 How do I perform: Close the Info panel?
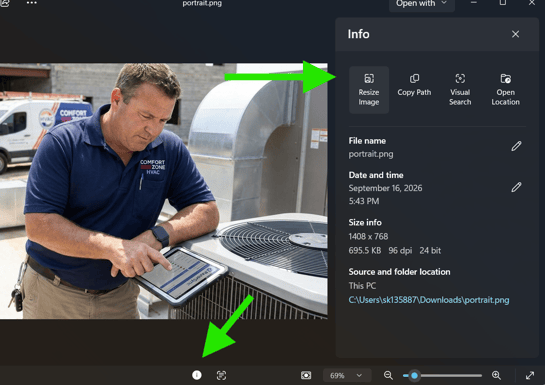515,34
